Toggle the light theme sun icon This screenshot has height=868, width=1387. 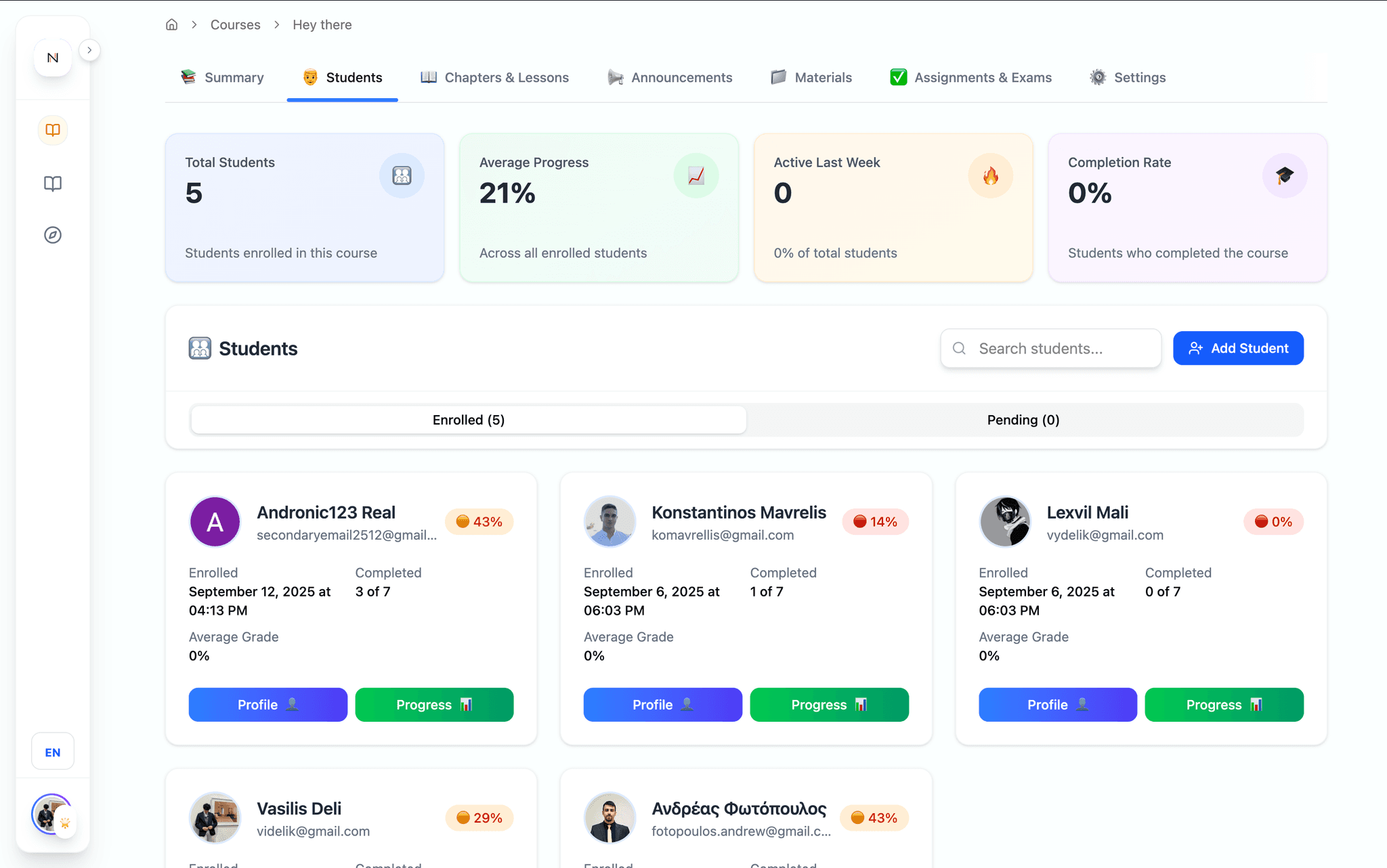[x=66, y=823]
